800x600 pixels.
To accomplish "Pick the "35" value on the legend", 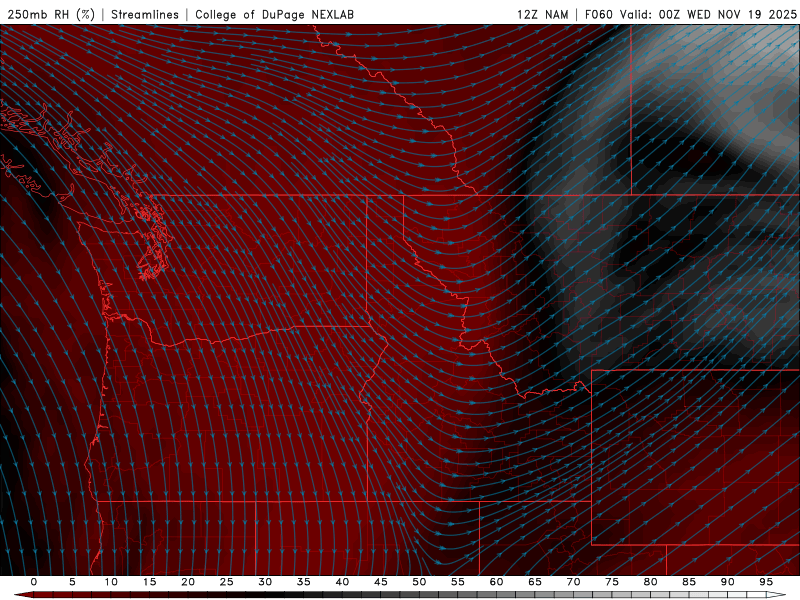I will 304,582.
